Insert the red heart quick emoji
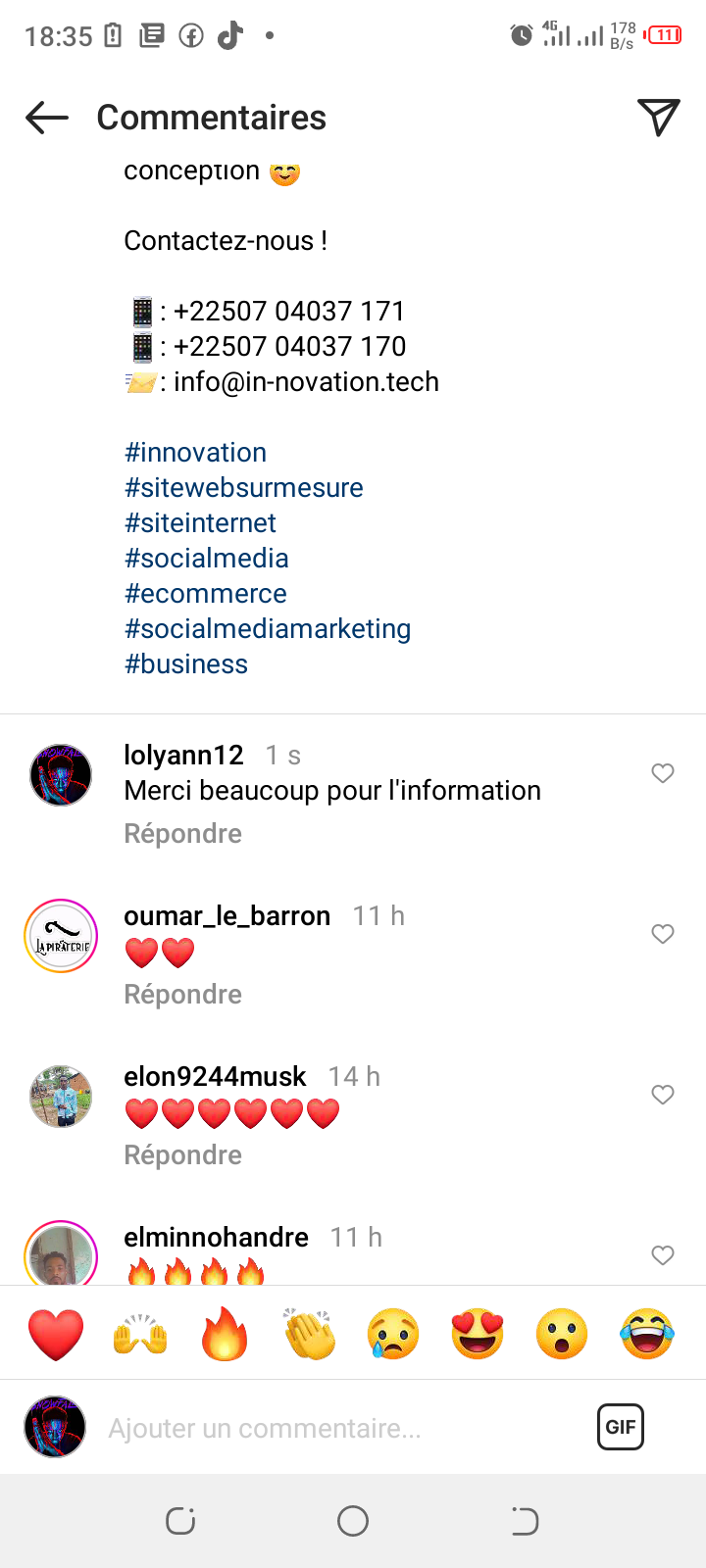The image size is (706, 1568). [x=56, y=1334]
